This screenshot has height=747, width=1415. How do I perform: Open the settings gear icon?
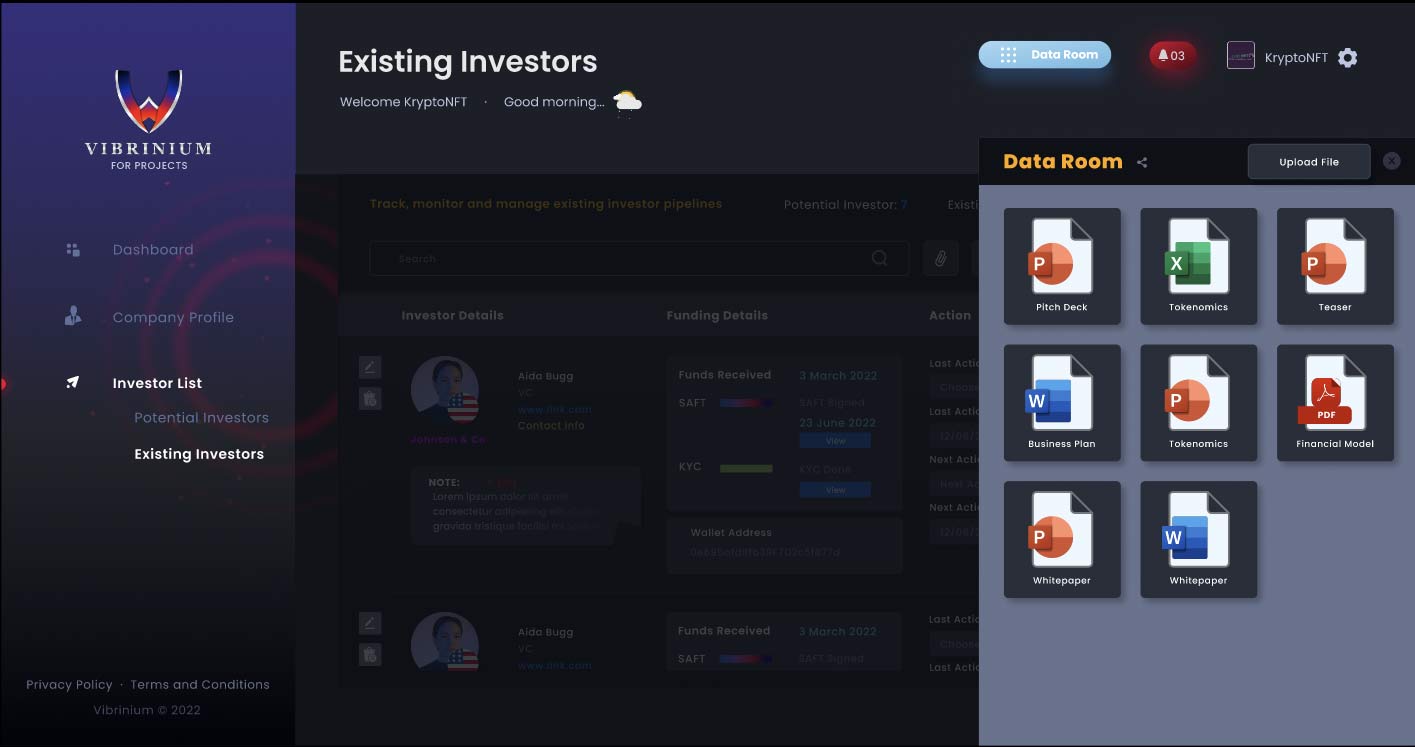[1347, 58]
